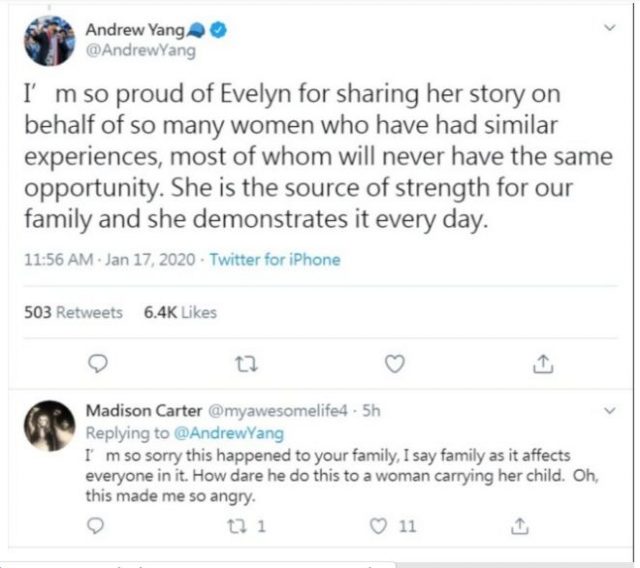
Task: Click Andrew Yang's profile picture
Action: 49,41
